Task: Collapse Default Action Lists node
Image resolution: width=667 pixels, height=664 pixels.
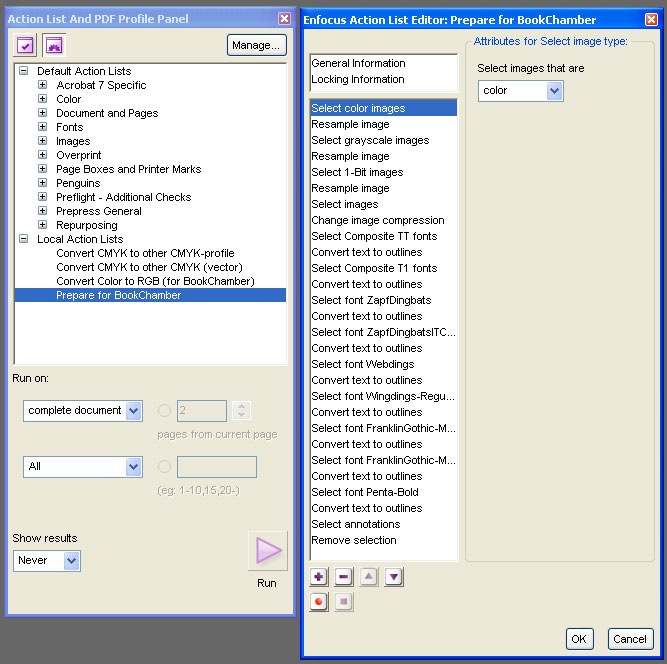Action: coord(24,71)
